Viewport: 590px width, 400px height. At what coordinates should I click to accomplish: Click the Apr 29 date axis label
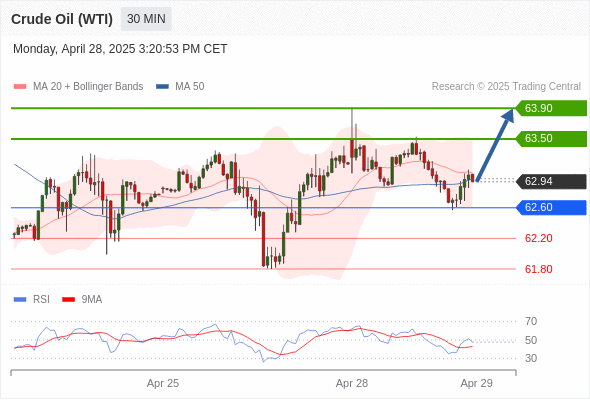click(x=476, y=383)
